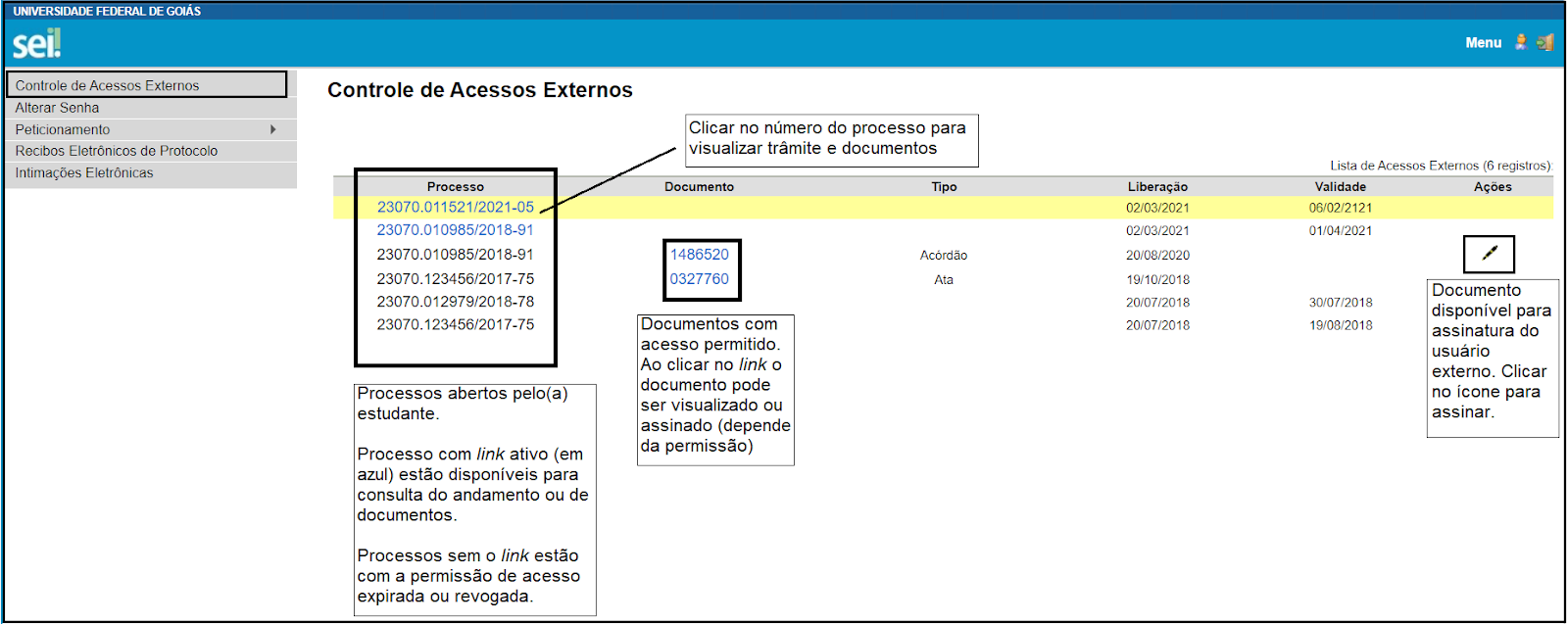
Task: Click the validity date 06/02/2121
Action: pos(1341,208)
